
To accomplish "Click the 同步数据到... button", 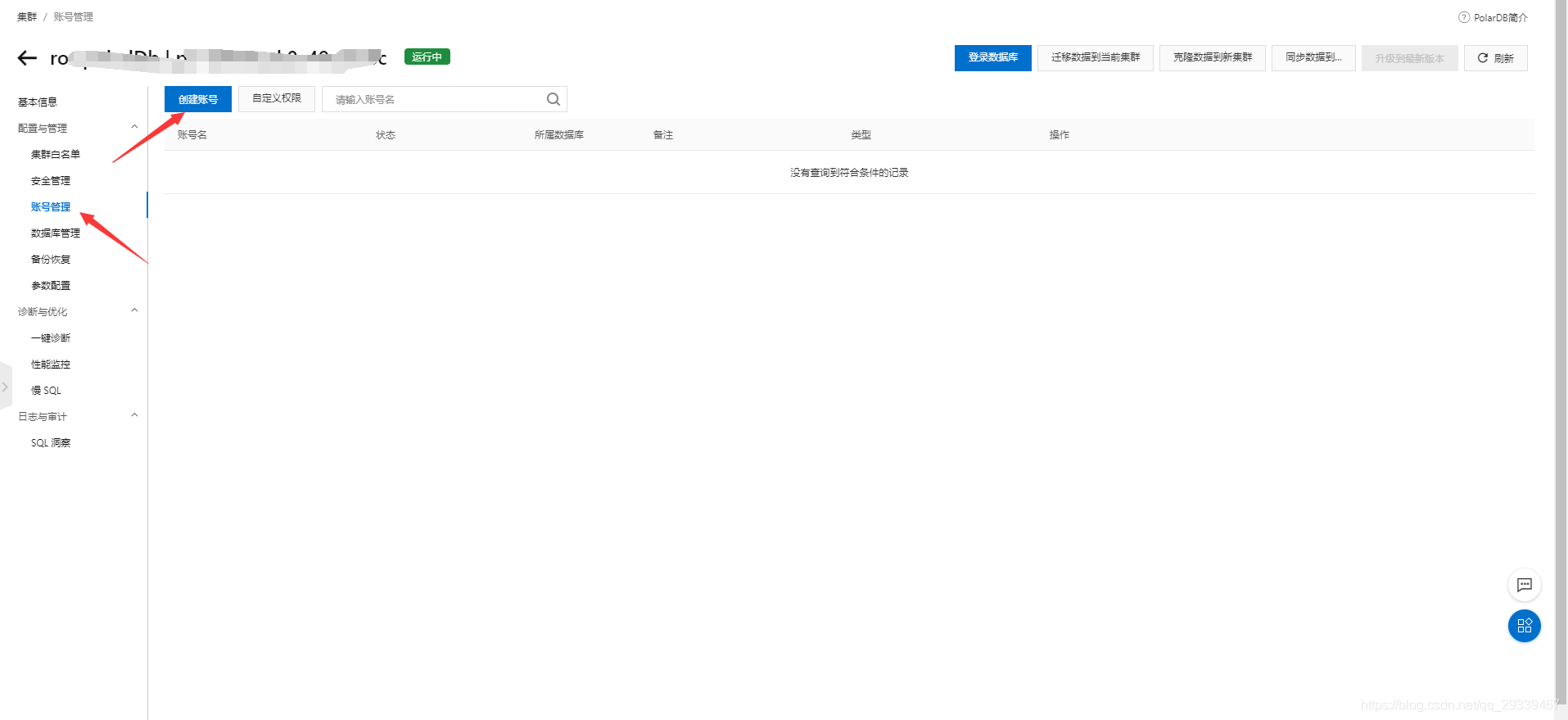I will (x=1313, y=57).
